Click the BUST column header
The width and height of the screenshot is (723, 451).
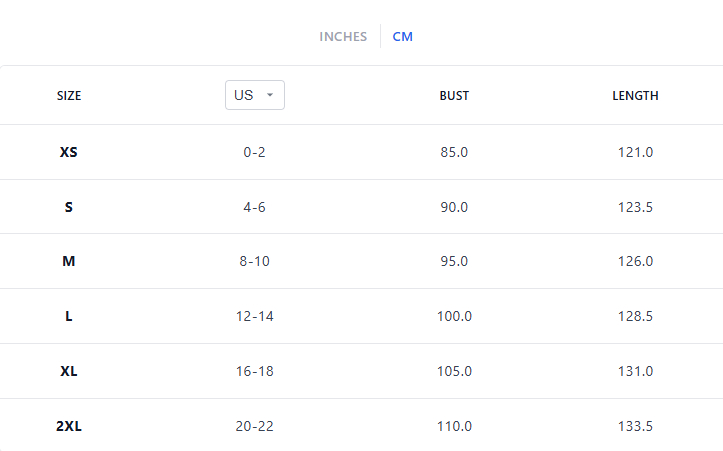tap(454, 96)
